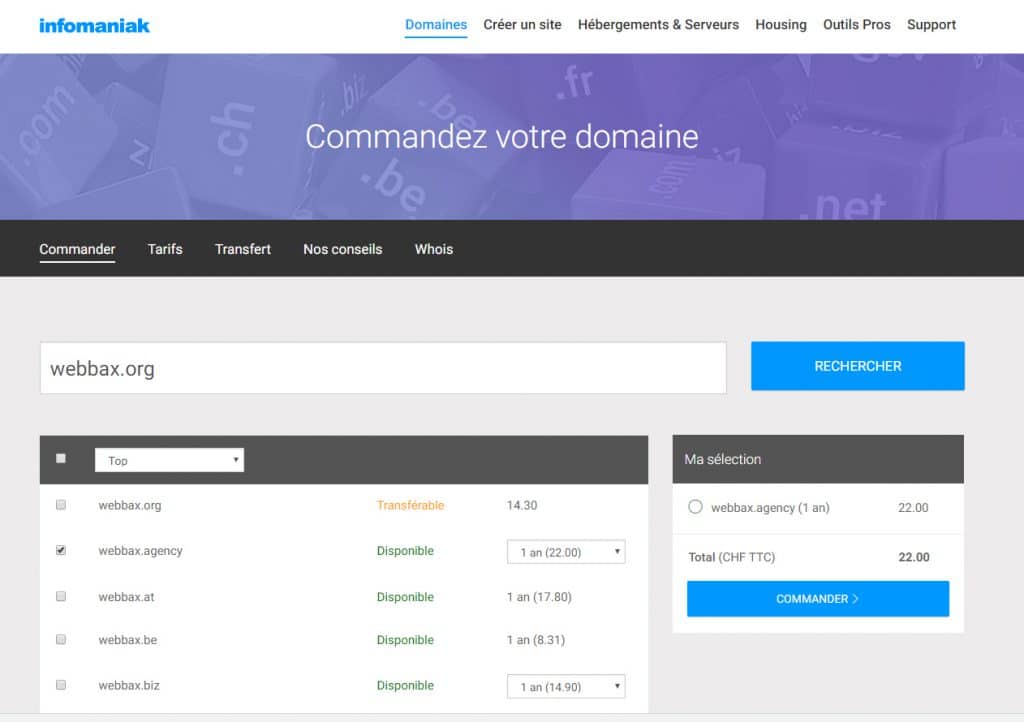Click the total amount 22.00 in bold

[914, 557]
